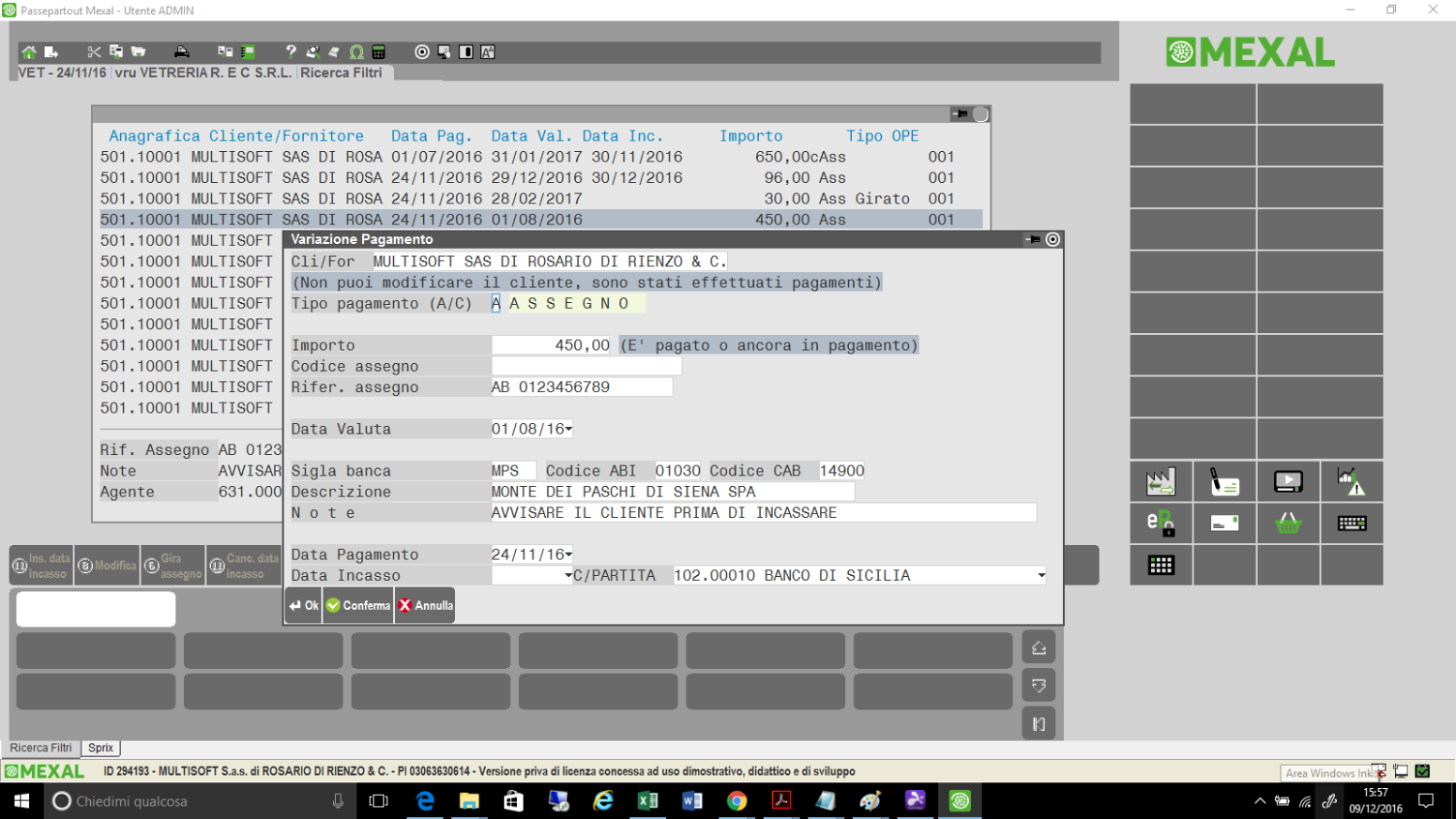Click the cheque with pen icon
This screenshot has width=1456, height=819.
coord(1224,482)
